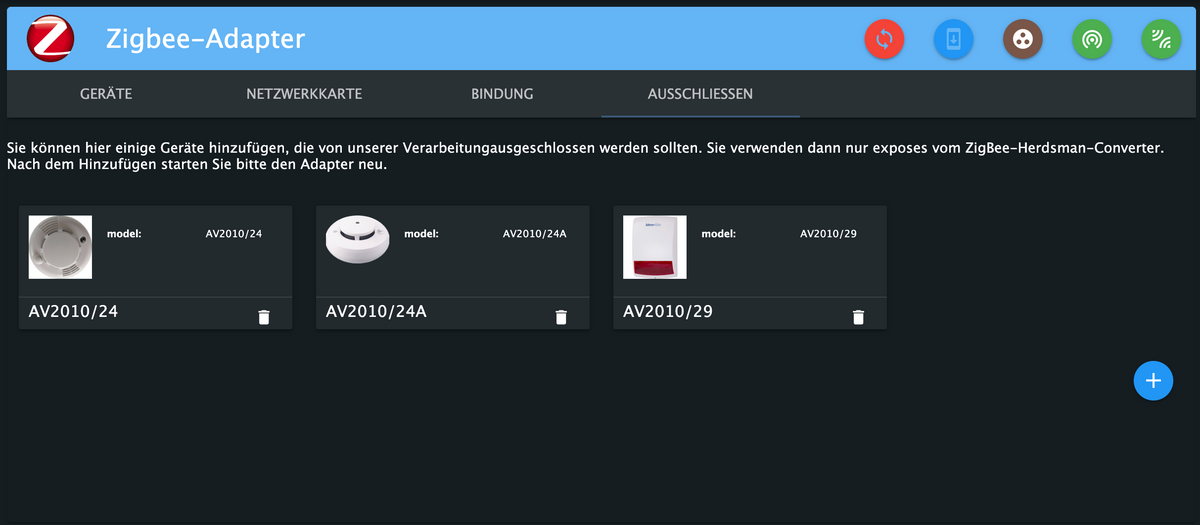Click the AV2010/29 card title
The height and width of the screenshot is (525, 1200).
[x=668, y=312]
